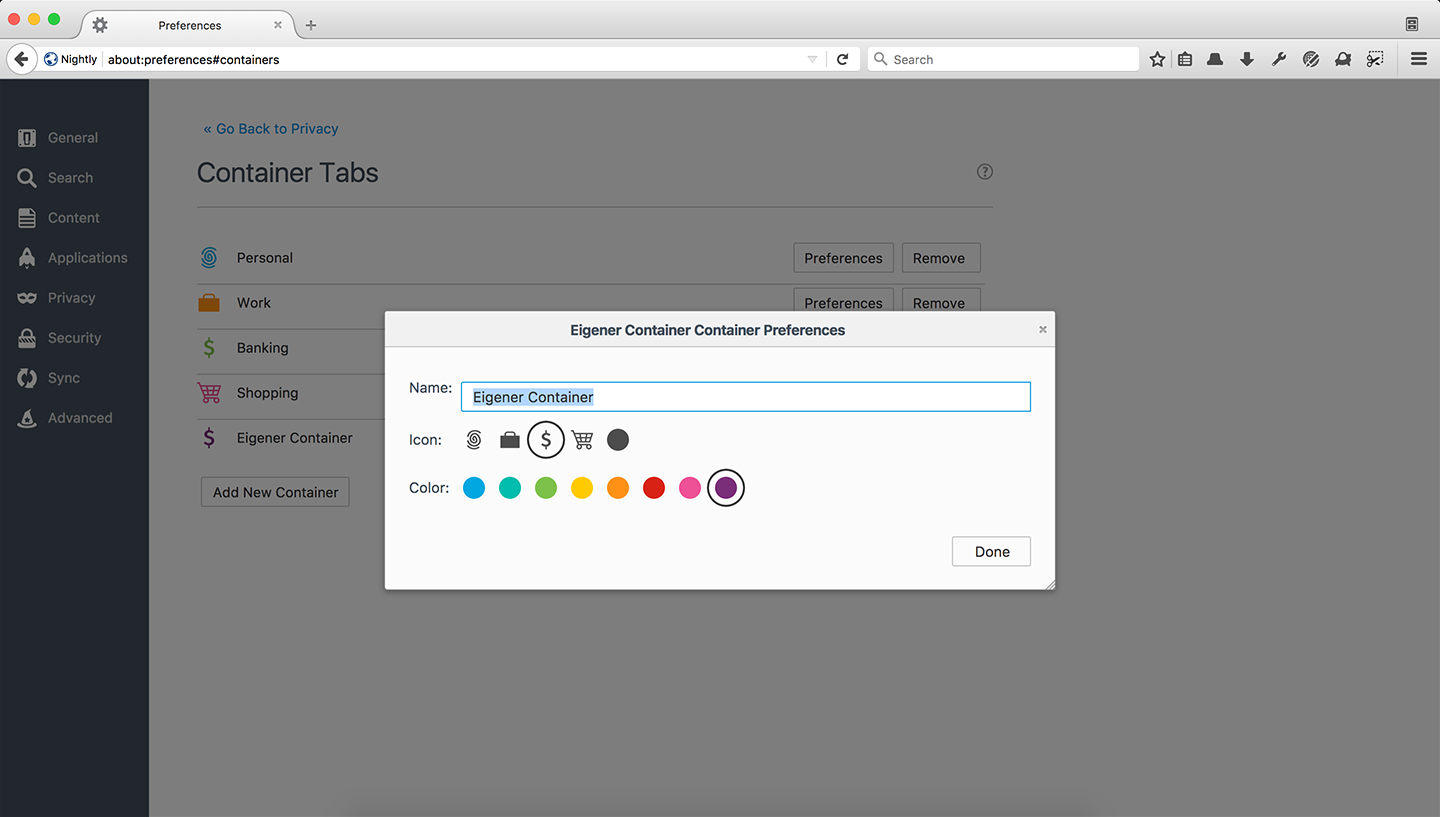Viewport: 1440px width, 817px height.
Task: Pick the pink color swatch
Action: 690,488
